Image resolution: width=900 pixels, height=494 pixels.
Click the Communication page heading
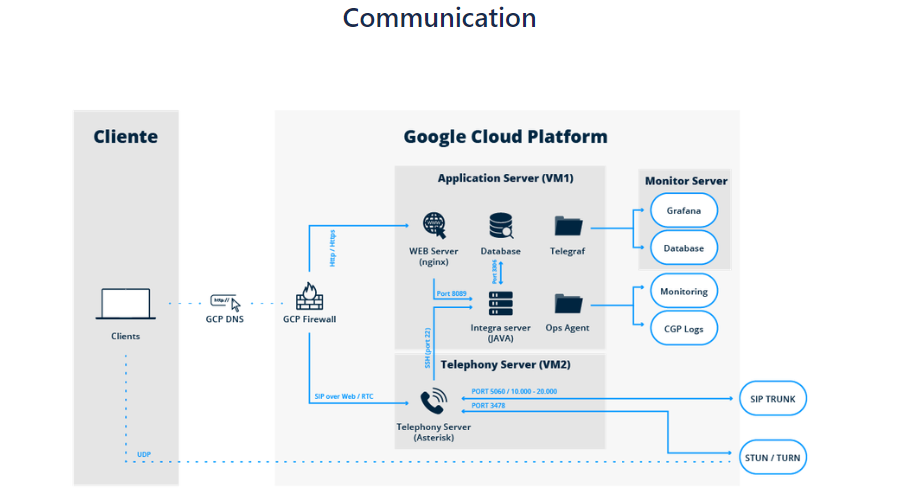(x=439, y=18)
